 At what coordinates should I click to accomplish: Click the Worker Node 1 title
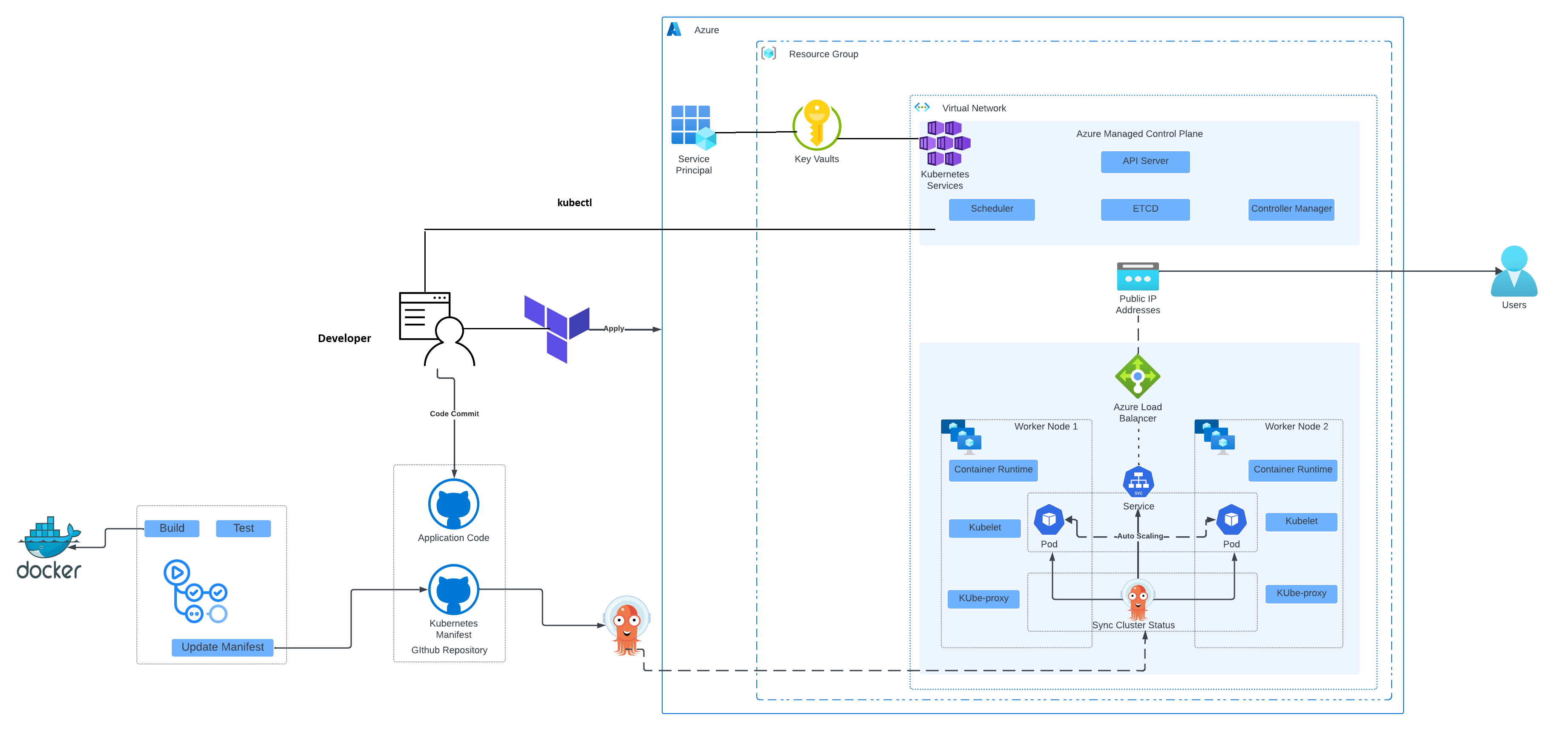1045,426
